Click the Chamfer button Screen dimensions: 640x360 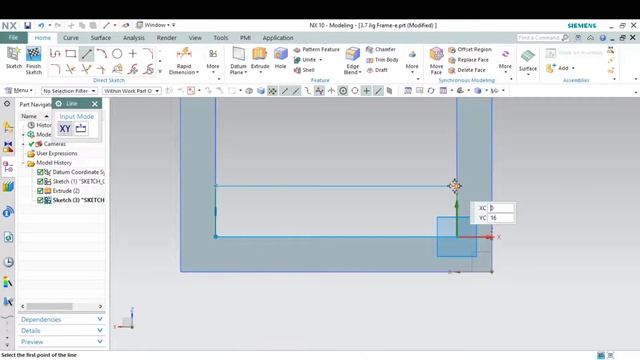click(x=381, y=49)
